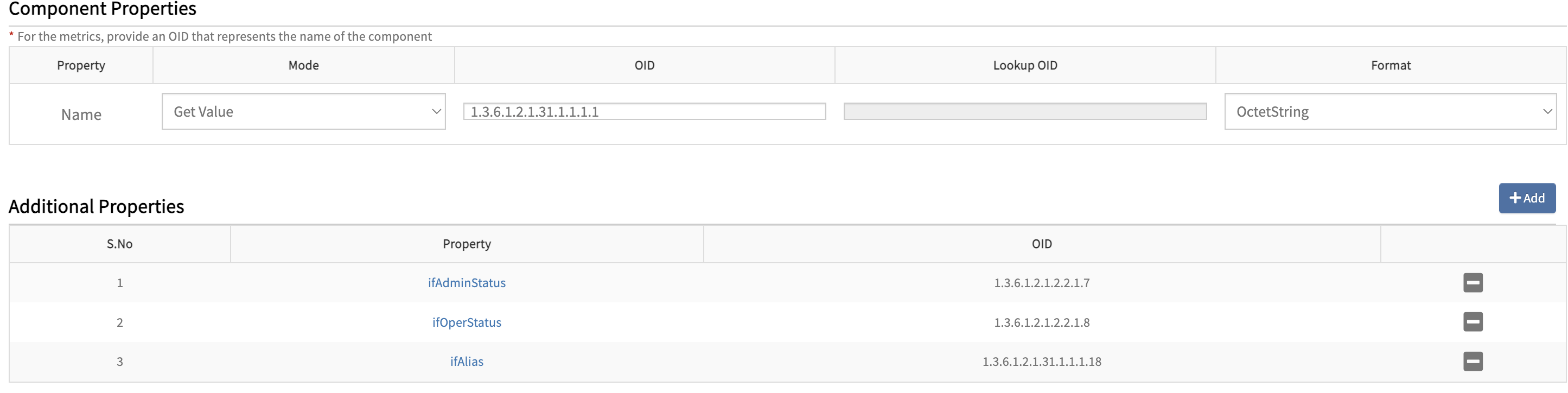1568x393 pixels.
Task: Open the ifOperStatus property link
Action: [x=466, y=322]
